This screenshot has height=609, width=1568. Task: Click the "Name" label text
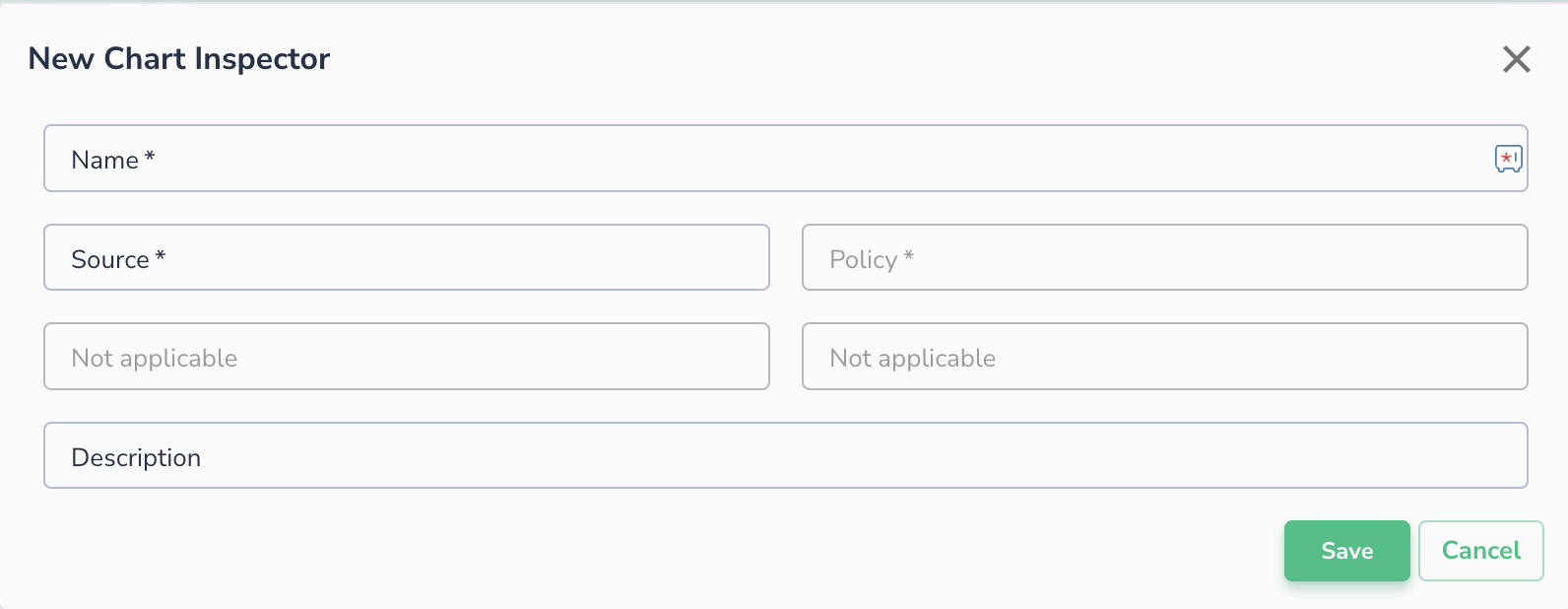pyautogui.click(x=104, y=161)
